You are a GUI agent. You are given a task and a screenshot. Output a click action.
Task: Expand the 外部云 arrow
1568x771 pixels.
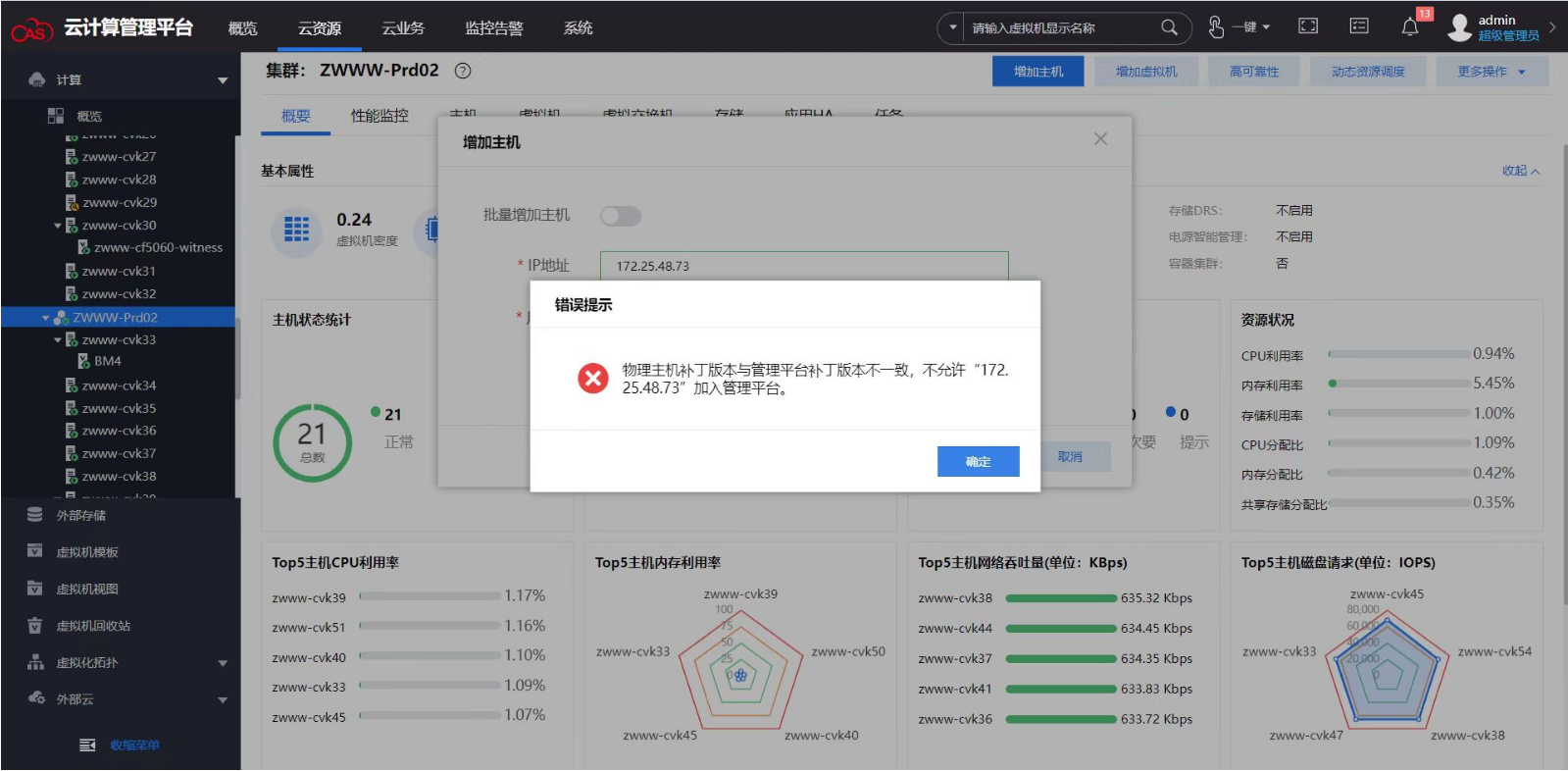pos(223,700)
